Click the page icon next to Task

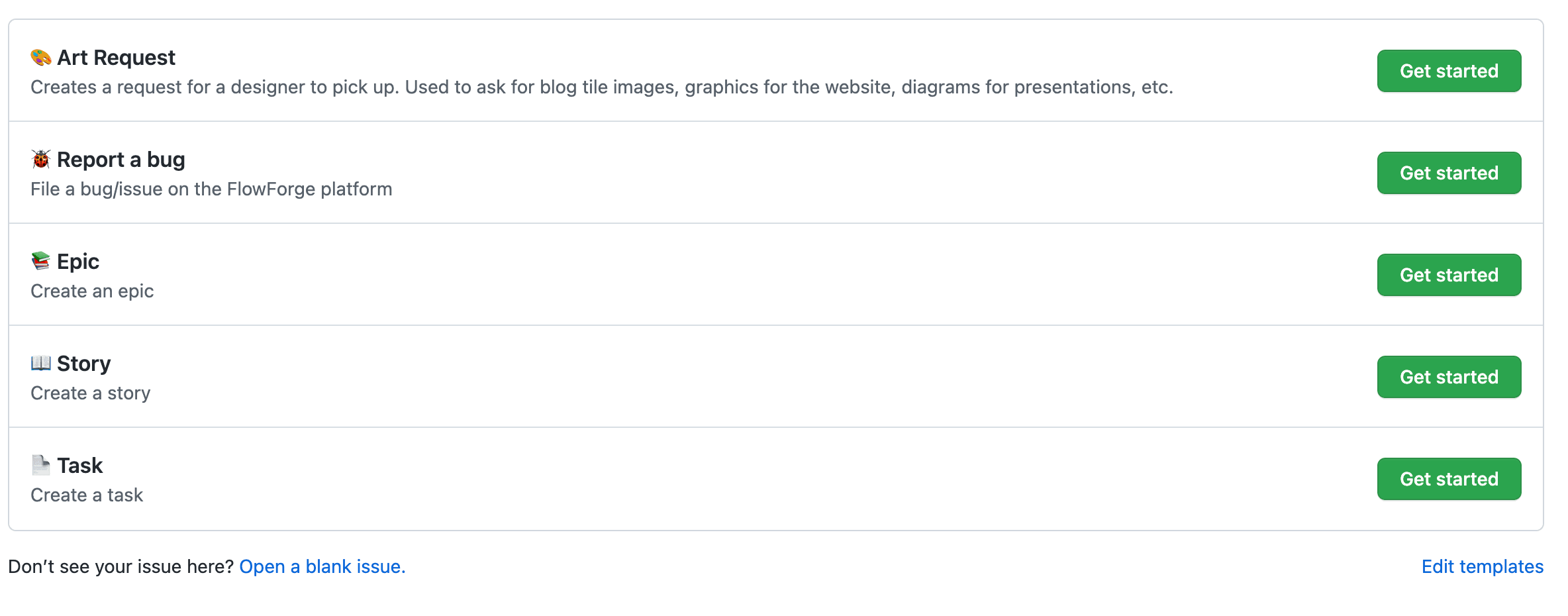point(40,465)
